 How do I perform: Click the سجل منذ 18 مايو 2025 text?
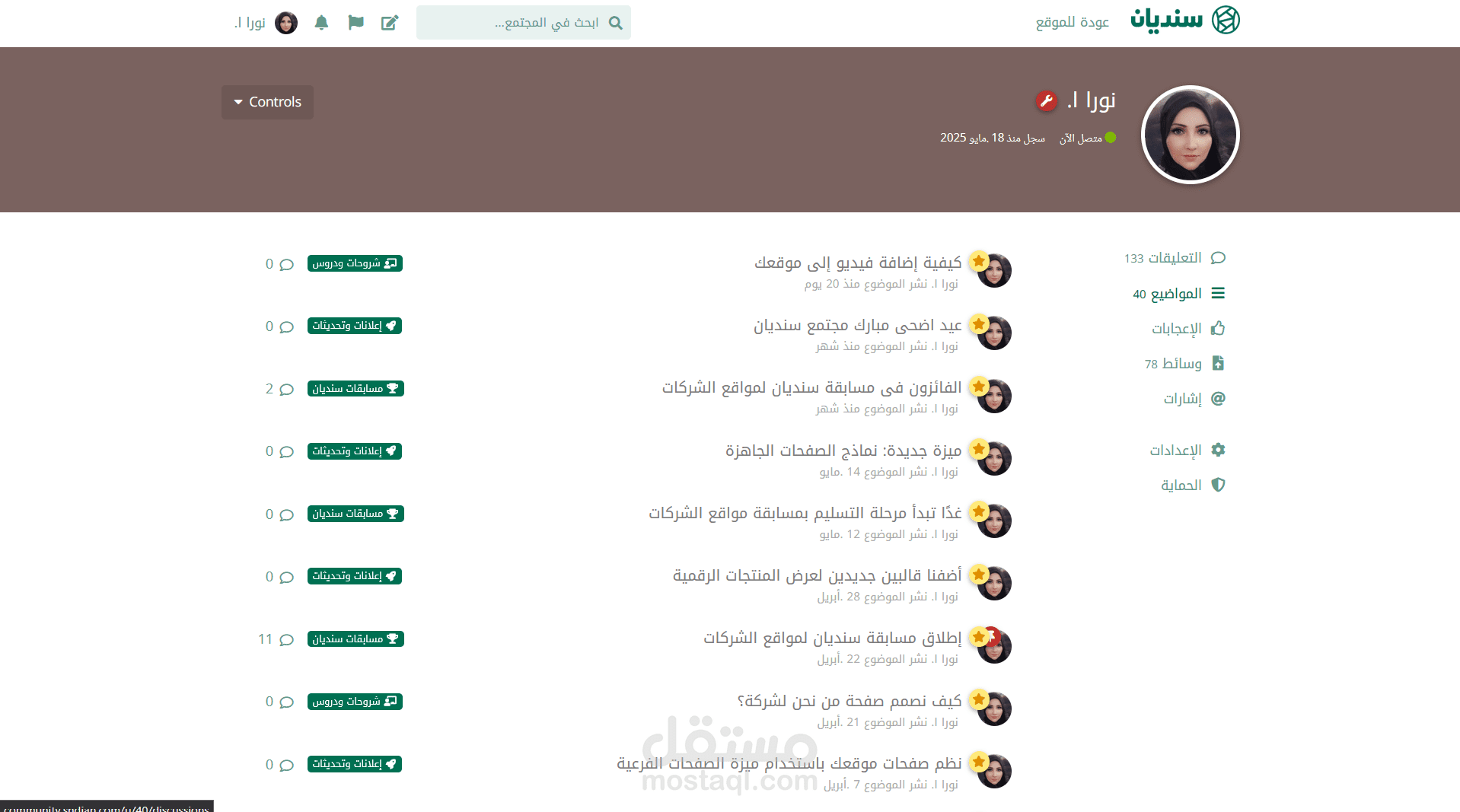click(x=993, y=138)
